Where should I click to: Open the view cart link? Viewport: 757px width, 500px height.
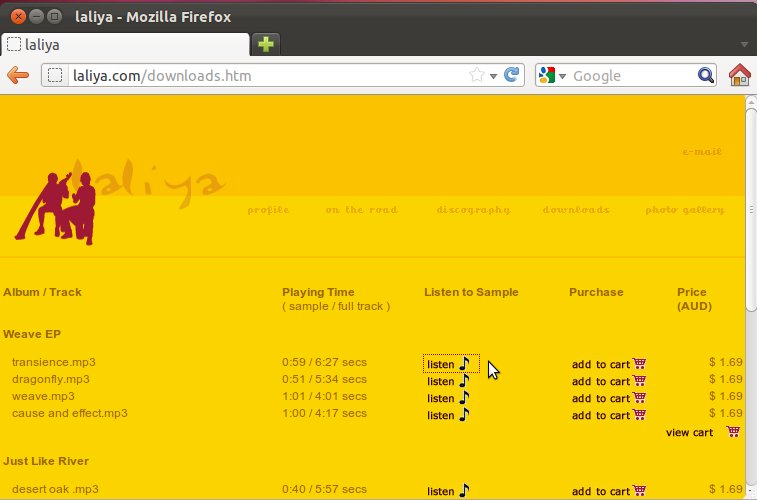pos(689,432)
